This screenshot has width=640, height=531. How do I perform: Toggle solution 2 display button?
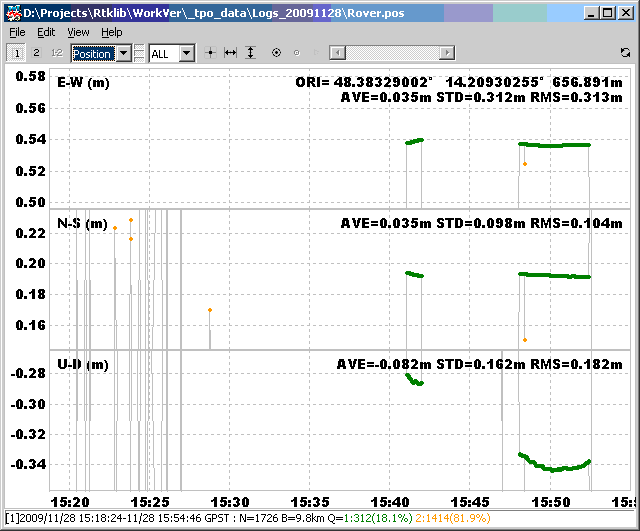point(37,52)
